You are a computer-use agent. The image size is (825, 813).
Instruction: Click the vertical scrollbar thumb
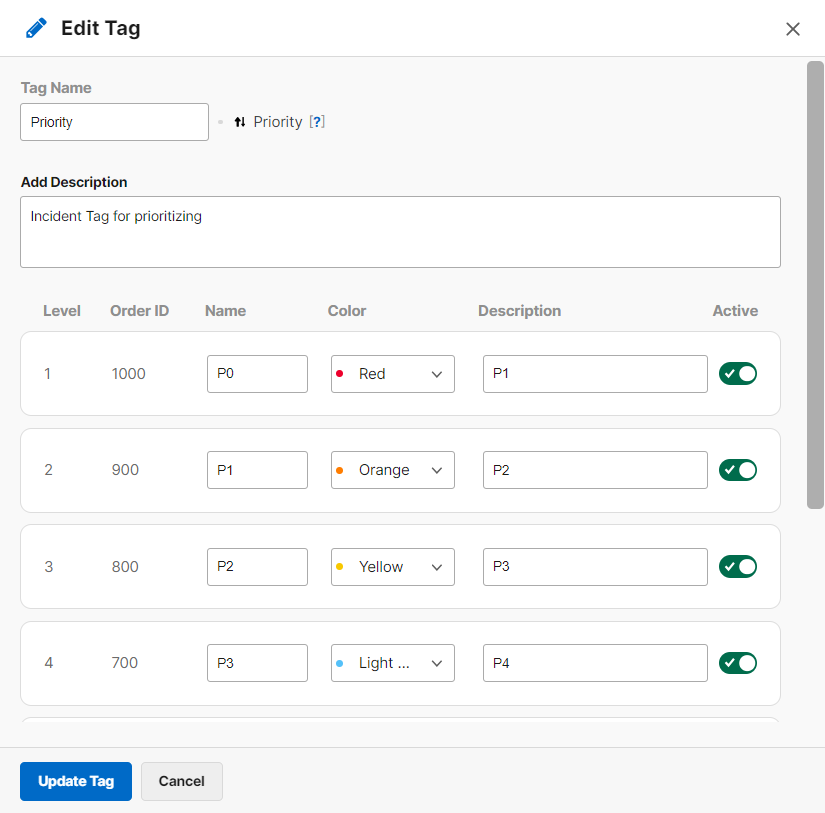click(815, 285)
